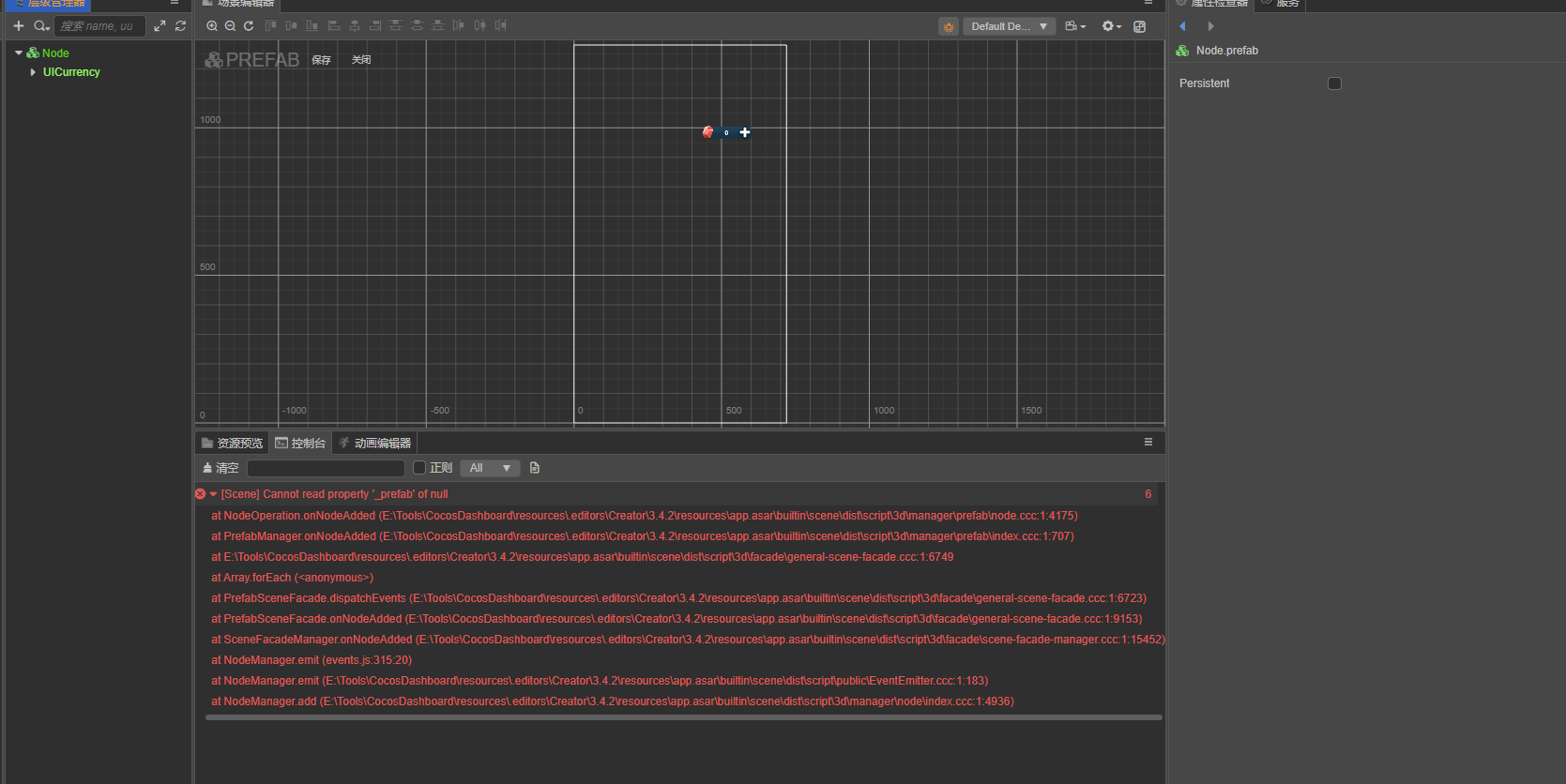Click the NodeOperation.onNodeAdded stack line
This screenshot has height=784, width=1566.
(x=645, y=516)
